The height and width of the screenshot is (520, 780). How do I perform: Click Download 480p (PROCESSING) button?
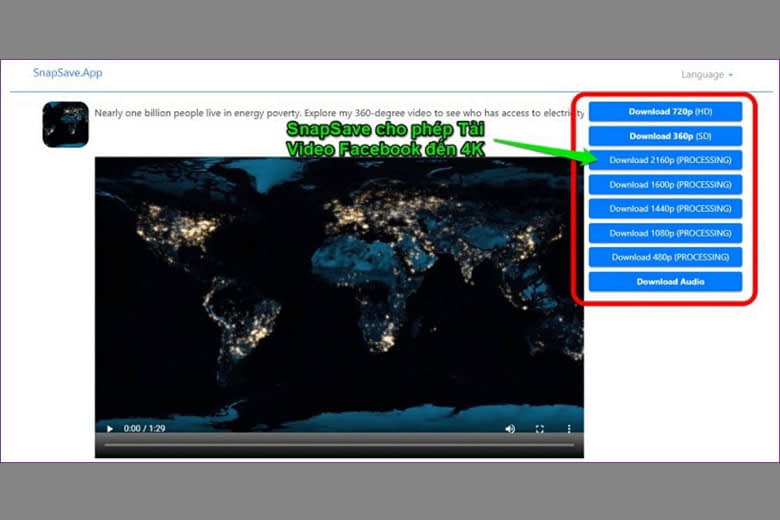tap(665, 257)
